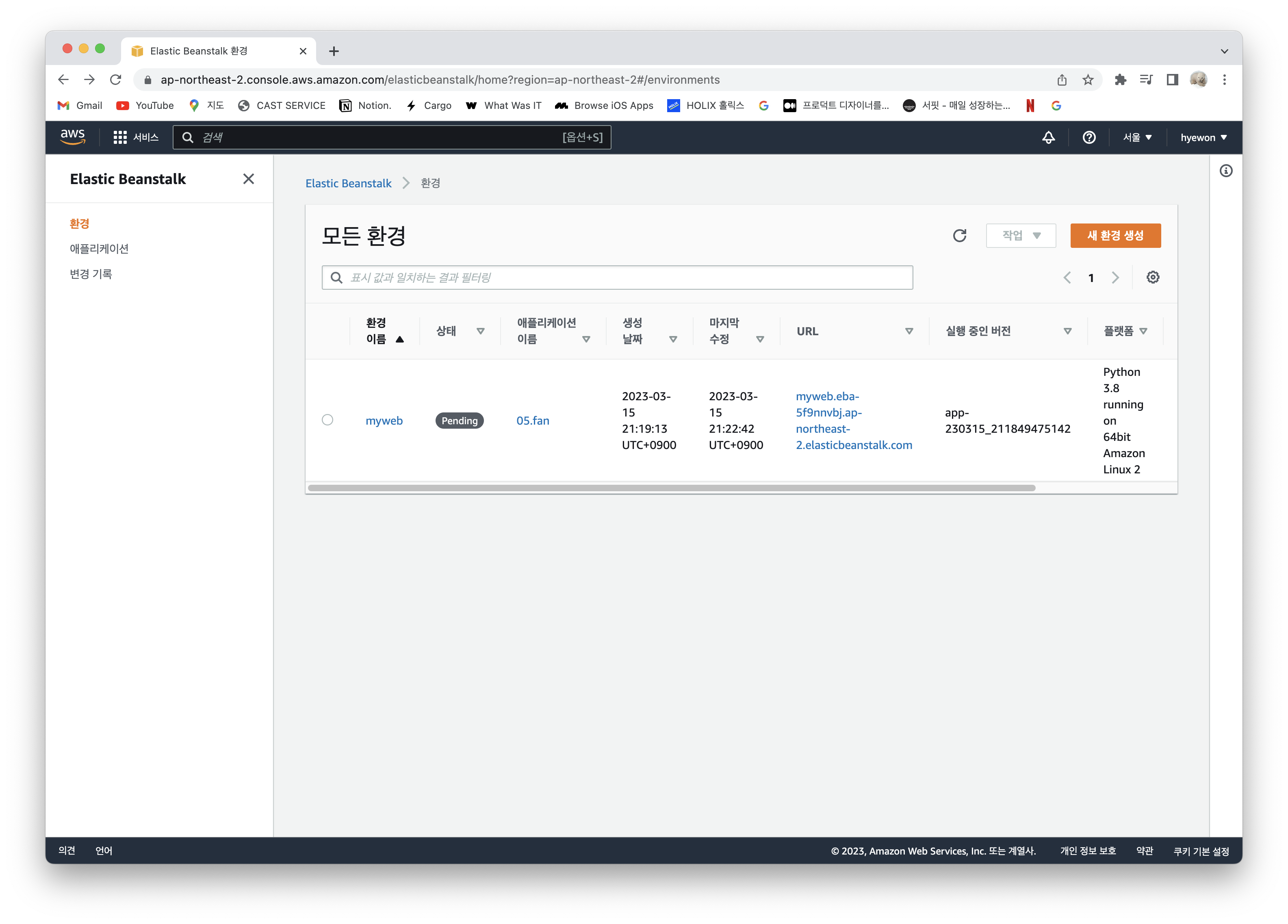Refresh the environments list
Screen dimensions: 1288x924
959,236
